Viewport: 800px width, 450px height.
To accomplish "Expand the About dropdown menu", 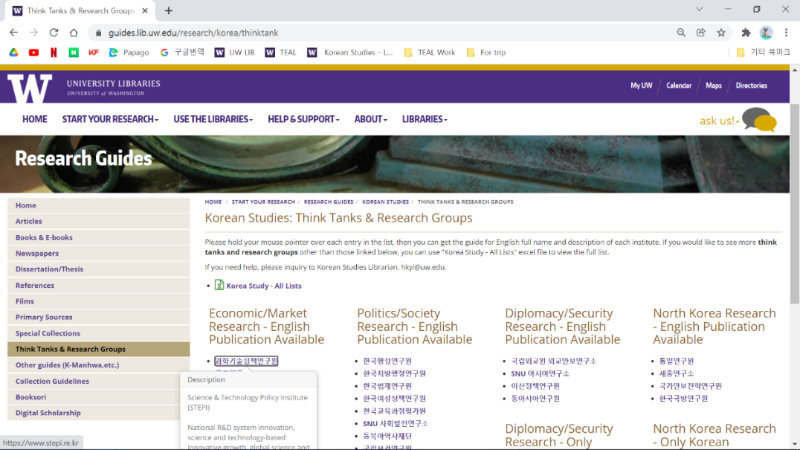I will (371, 119).
